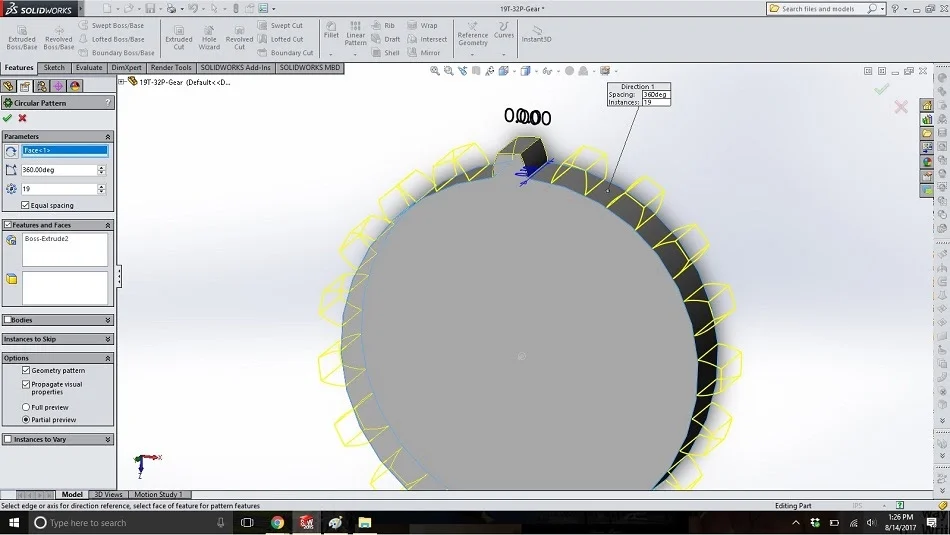Click the Extruded Cut tool

coord(179,38)
